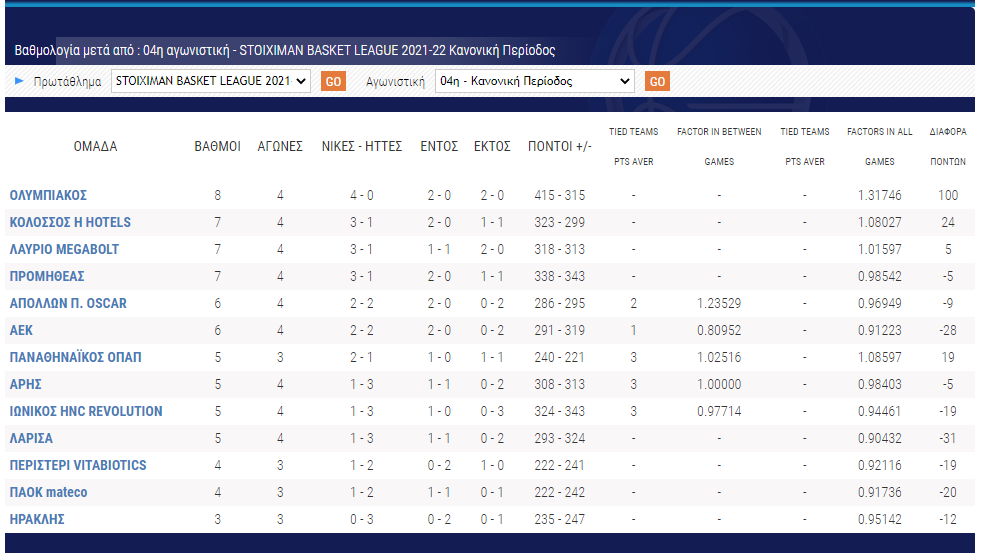Click the FACTORS IN ALL GAMES header
Image resolution: width=983 pixels, height=553 pixels.
click(x=880, y=146)
